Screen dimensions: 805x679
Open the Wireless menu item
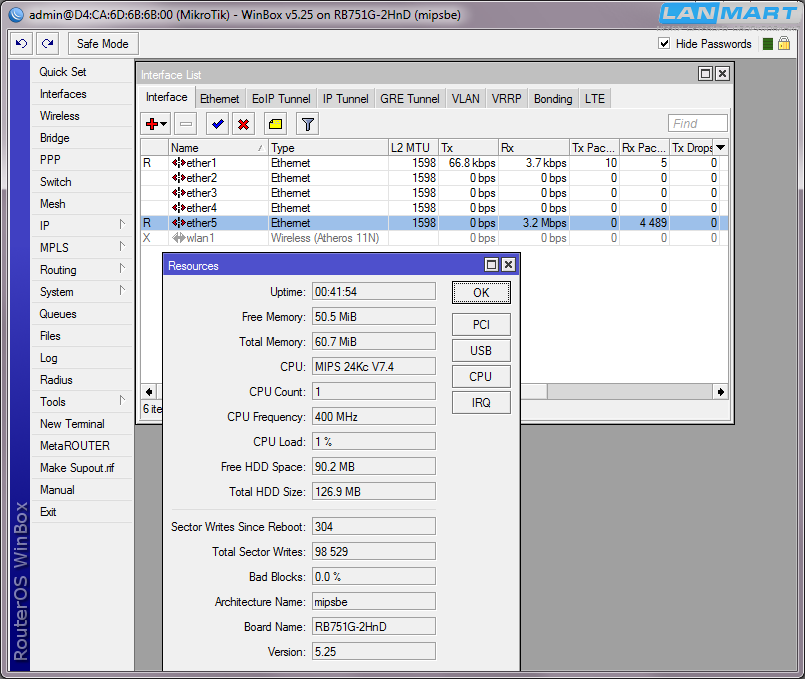[59, 116]
